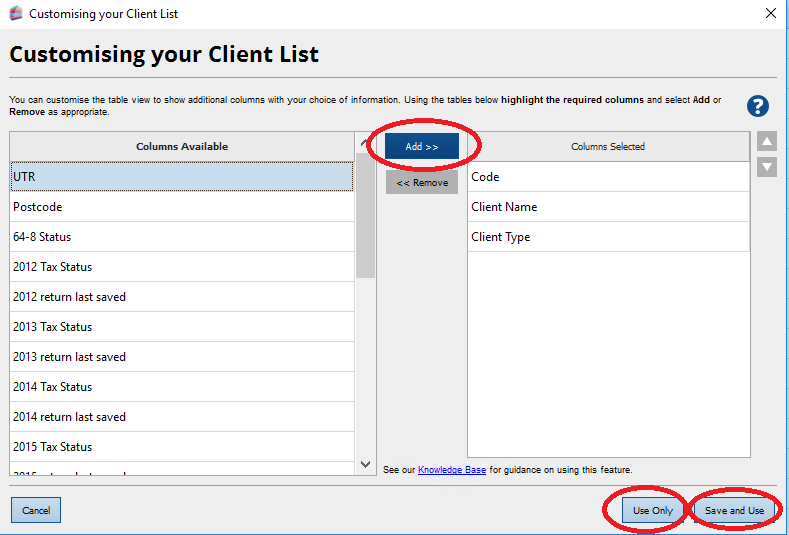Select Postcode in Columns Available list

tap(181, 207)
